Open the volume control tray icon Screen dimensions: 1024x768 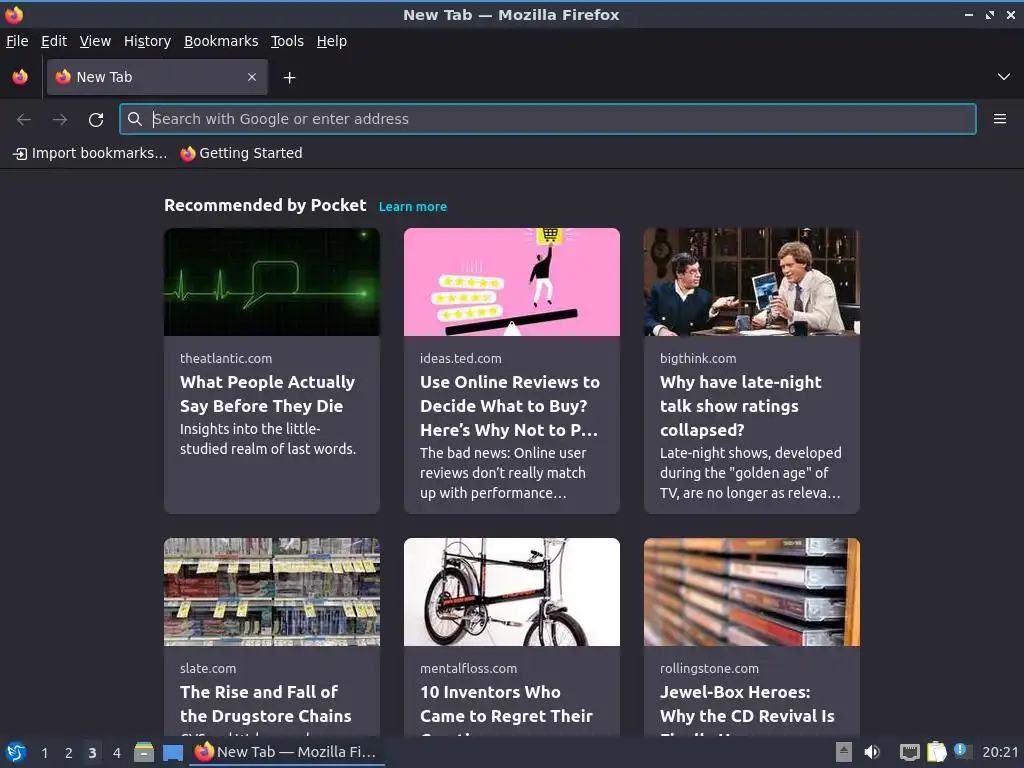click(x=872, y=752)
